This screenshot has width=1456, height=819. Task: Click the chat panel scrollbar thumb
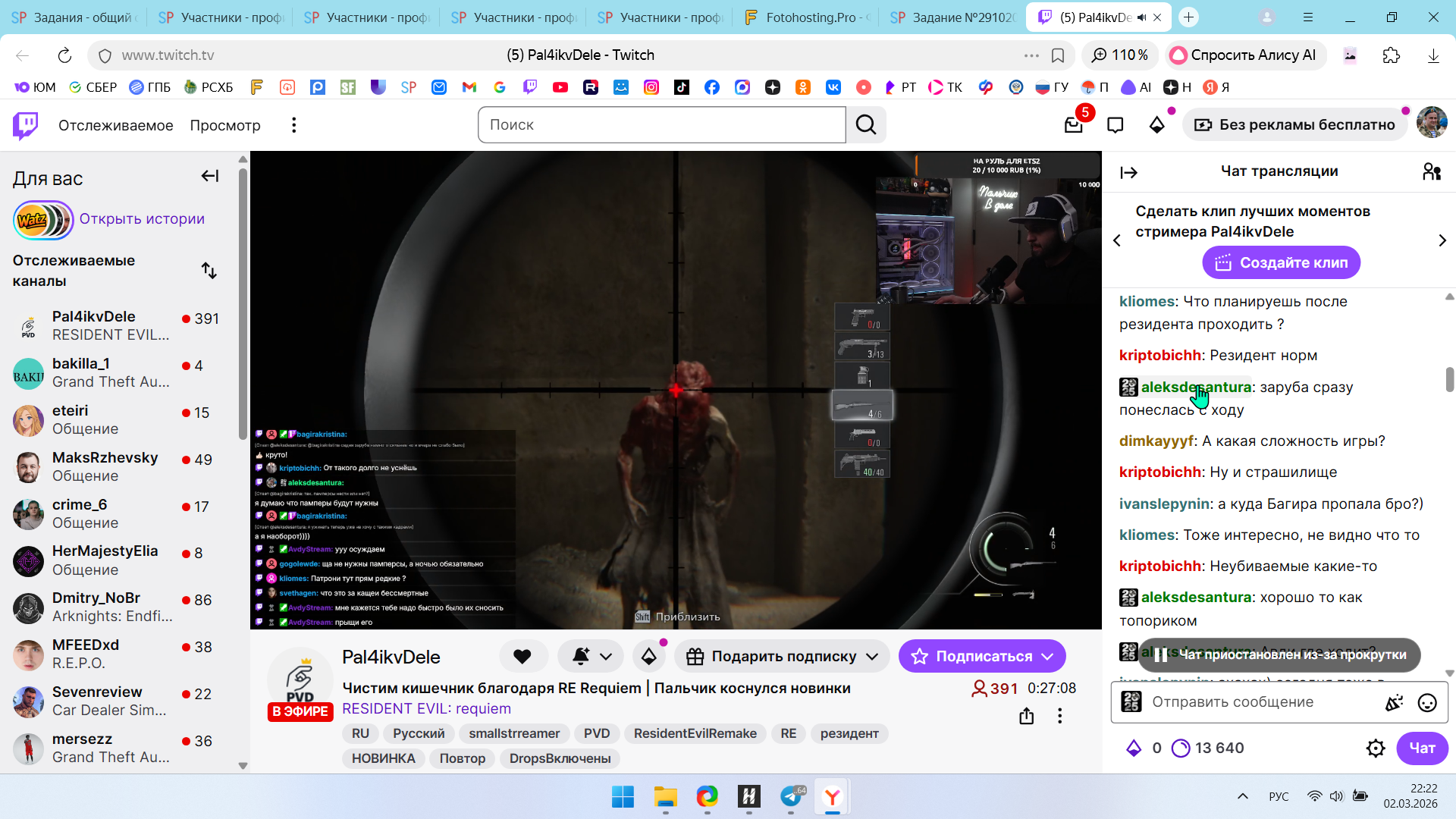click(x=1449, y=379)
